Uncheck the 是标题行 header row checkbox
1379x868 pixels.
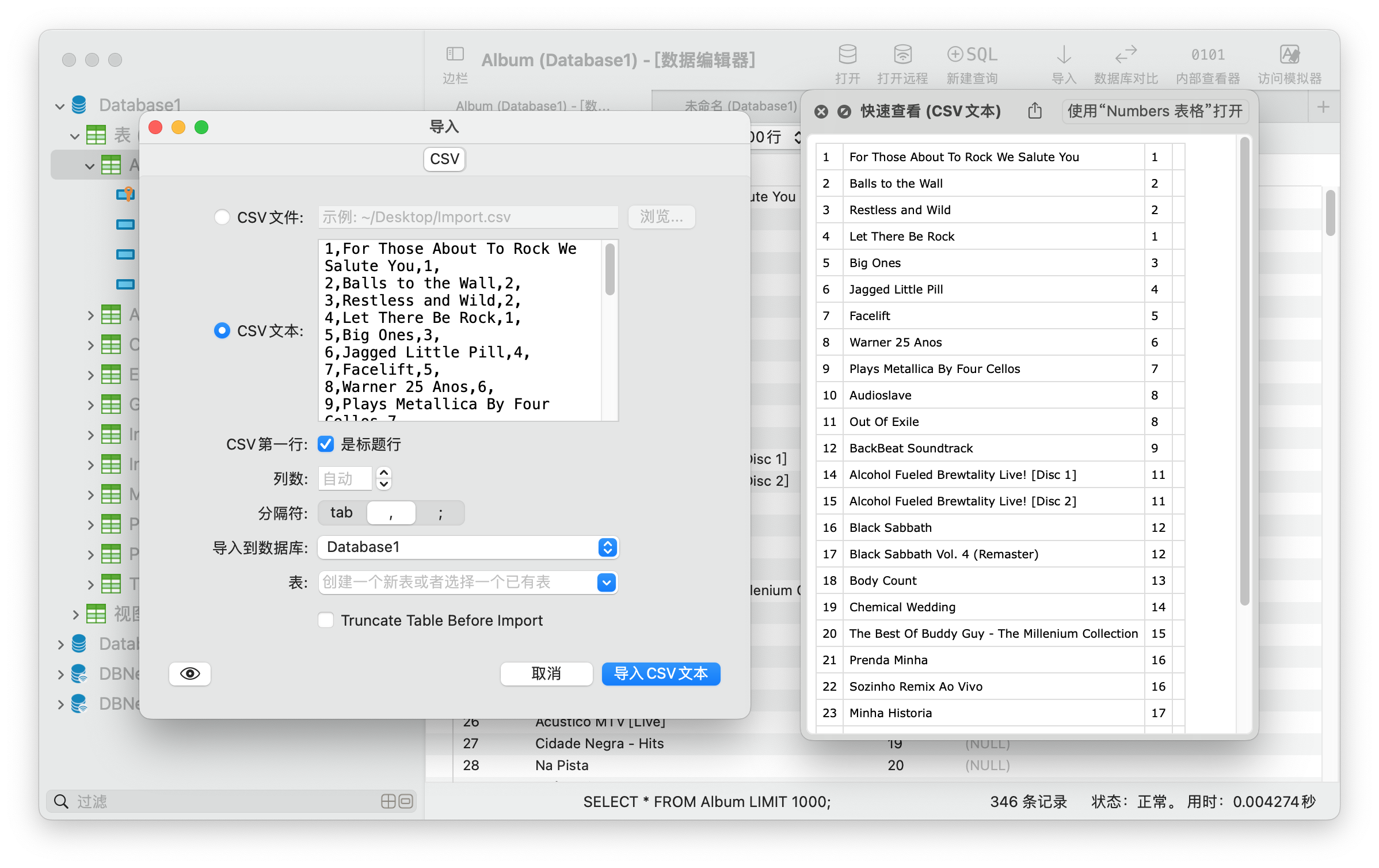(x=326, y=444)
